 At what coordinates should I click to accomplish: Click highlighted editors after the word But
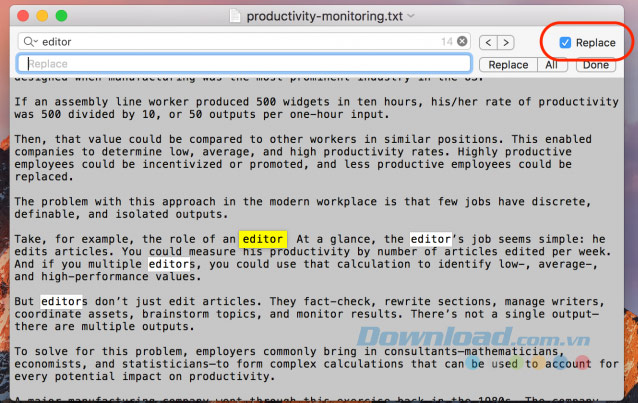pyautogui.click(x=61, y=302)
